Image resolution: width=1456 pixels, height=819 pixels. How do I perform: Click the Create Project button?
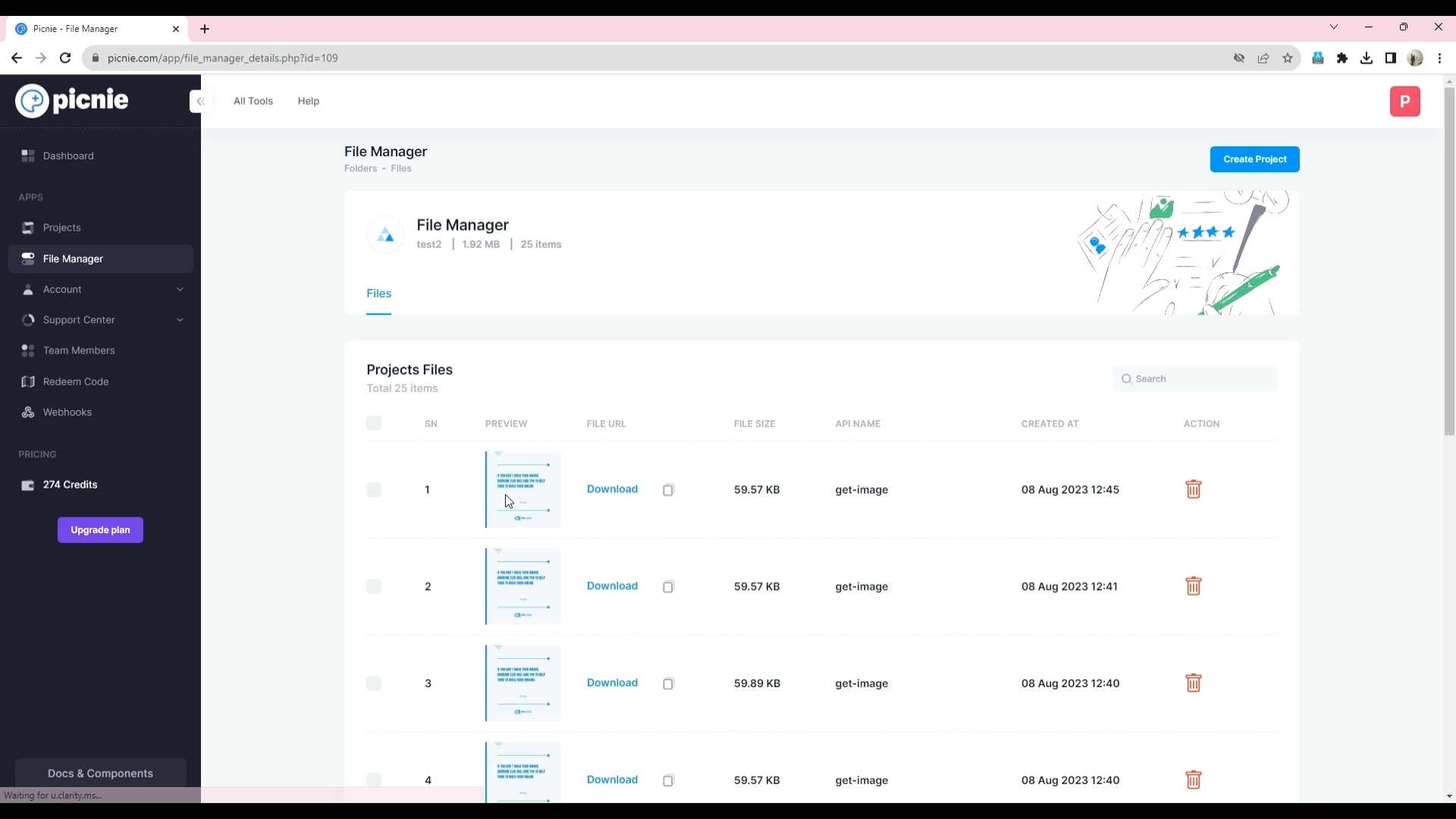(1254, 159)
